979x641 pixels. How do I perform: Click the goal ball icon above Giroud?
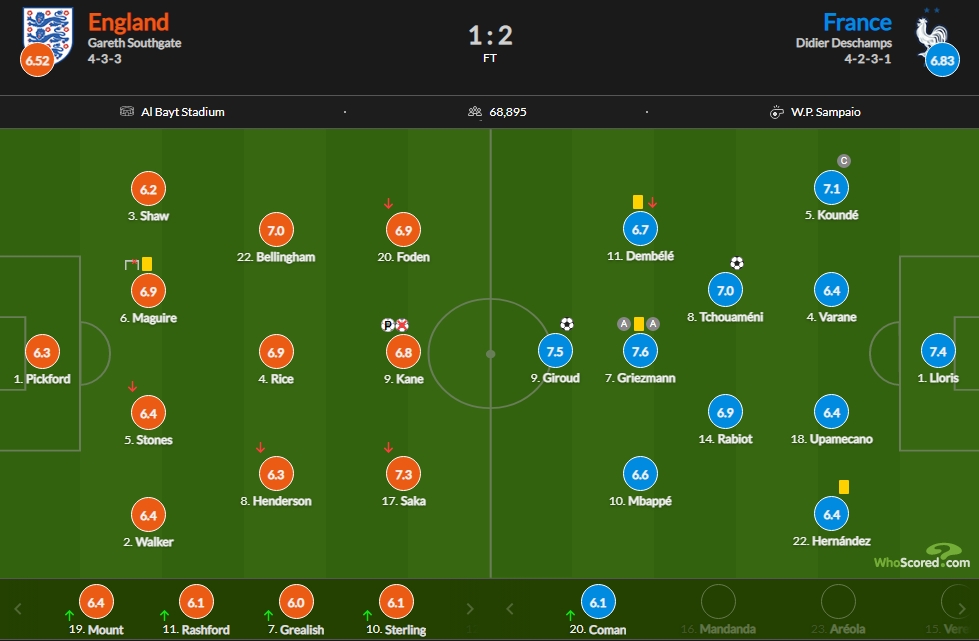tap(566, 324)
